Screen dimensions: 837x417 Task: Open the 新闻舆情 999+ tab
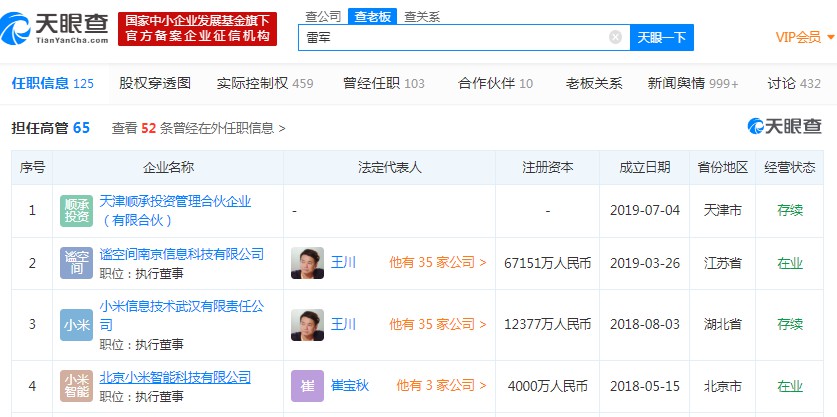point(693,83)
